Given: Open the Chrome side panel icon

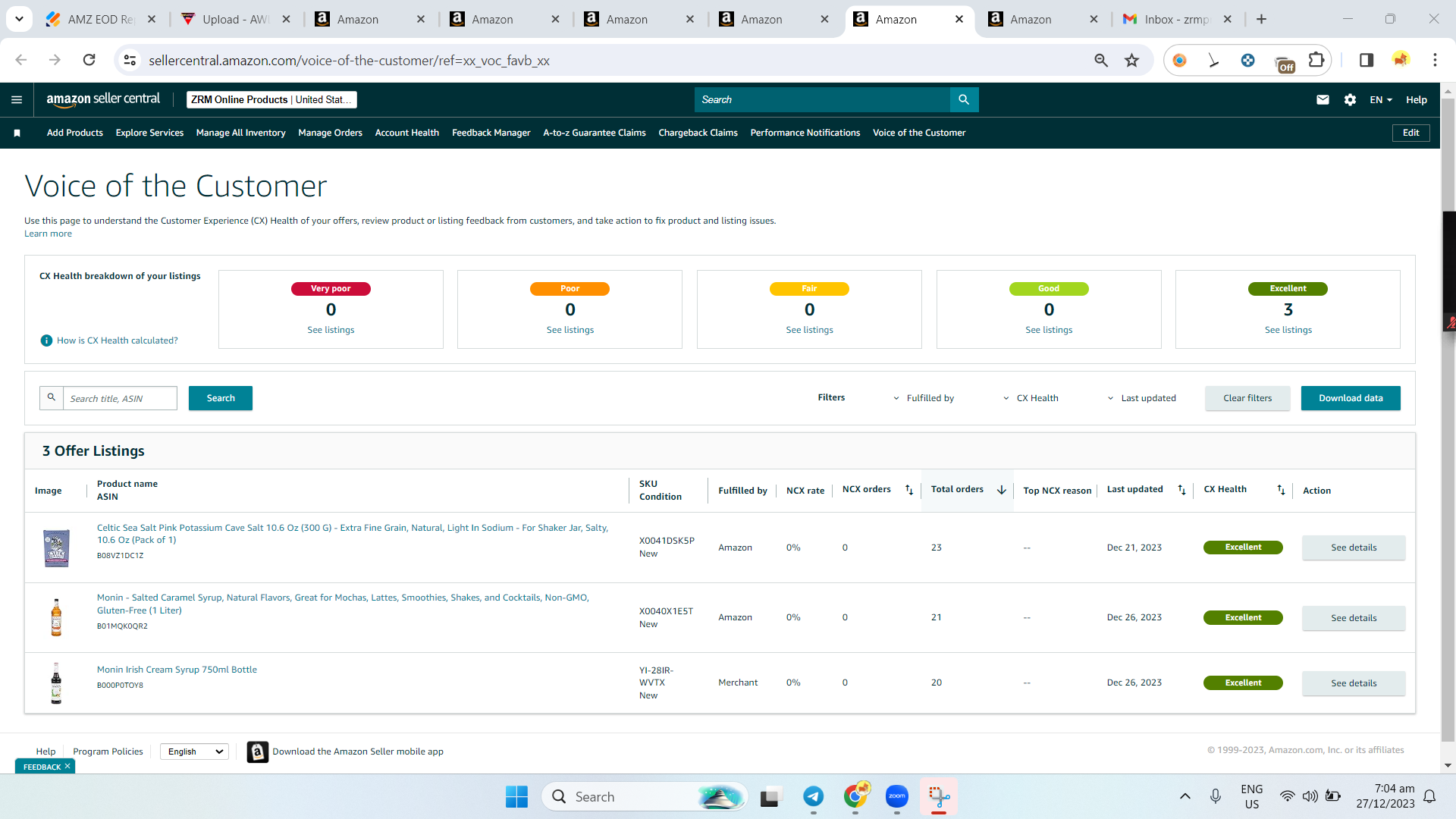Looking at the screenshot, I should point(1367,60).
